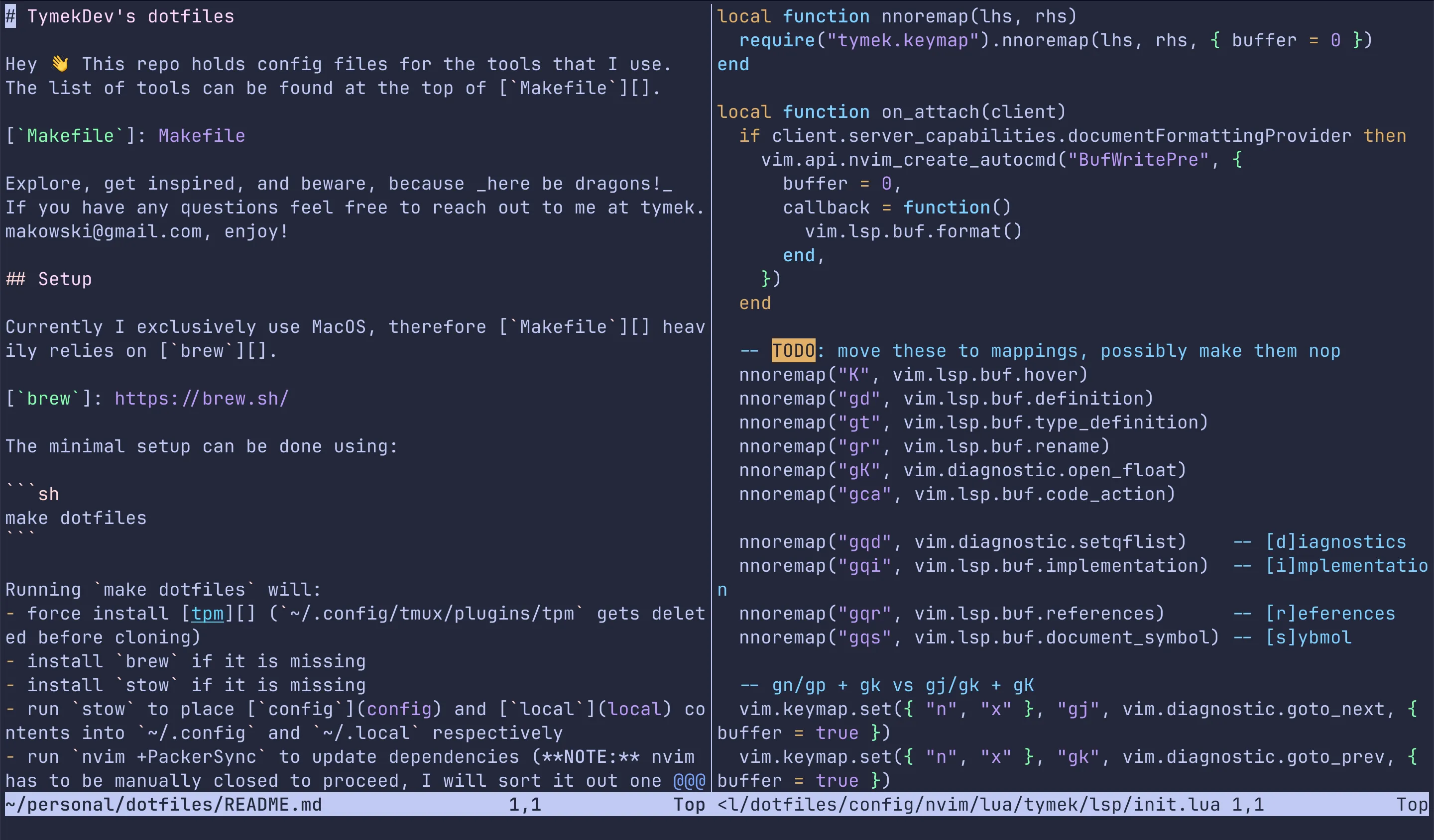Click the "TymekDev's dotfiles" heading
The width and height of the screenshot is (1434, 840).
(130, 16)
